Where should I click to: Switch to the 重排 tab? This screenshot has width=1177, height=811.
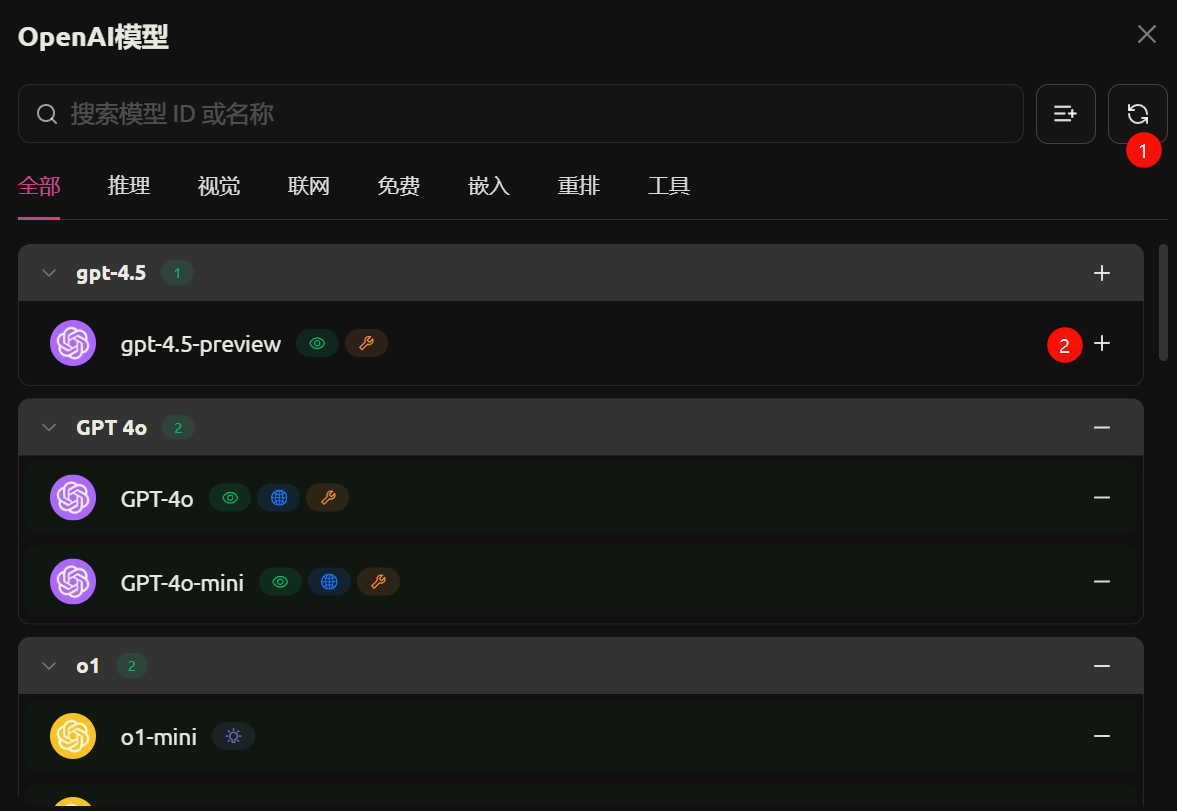[579, 185]
